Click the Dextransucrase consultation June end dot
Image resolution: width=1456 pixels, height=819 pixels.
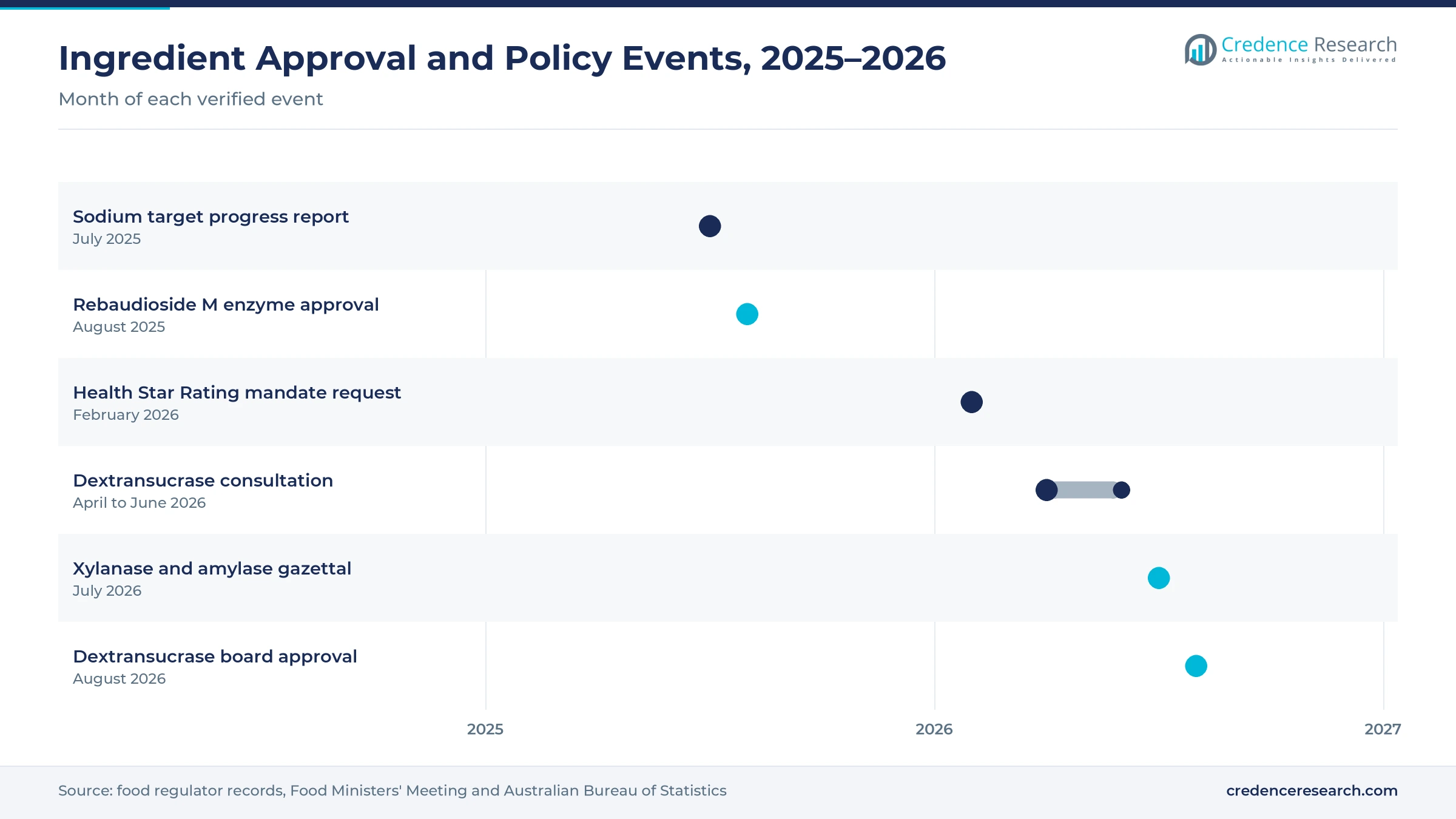(1121, 490)
